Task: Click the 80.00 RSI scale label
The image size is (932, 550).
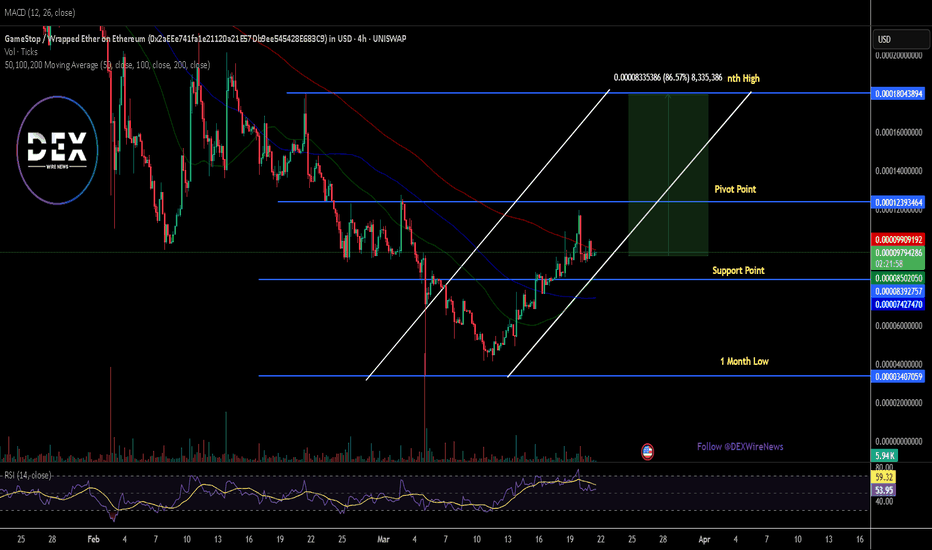Action: point(884,467)
